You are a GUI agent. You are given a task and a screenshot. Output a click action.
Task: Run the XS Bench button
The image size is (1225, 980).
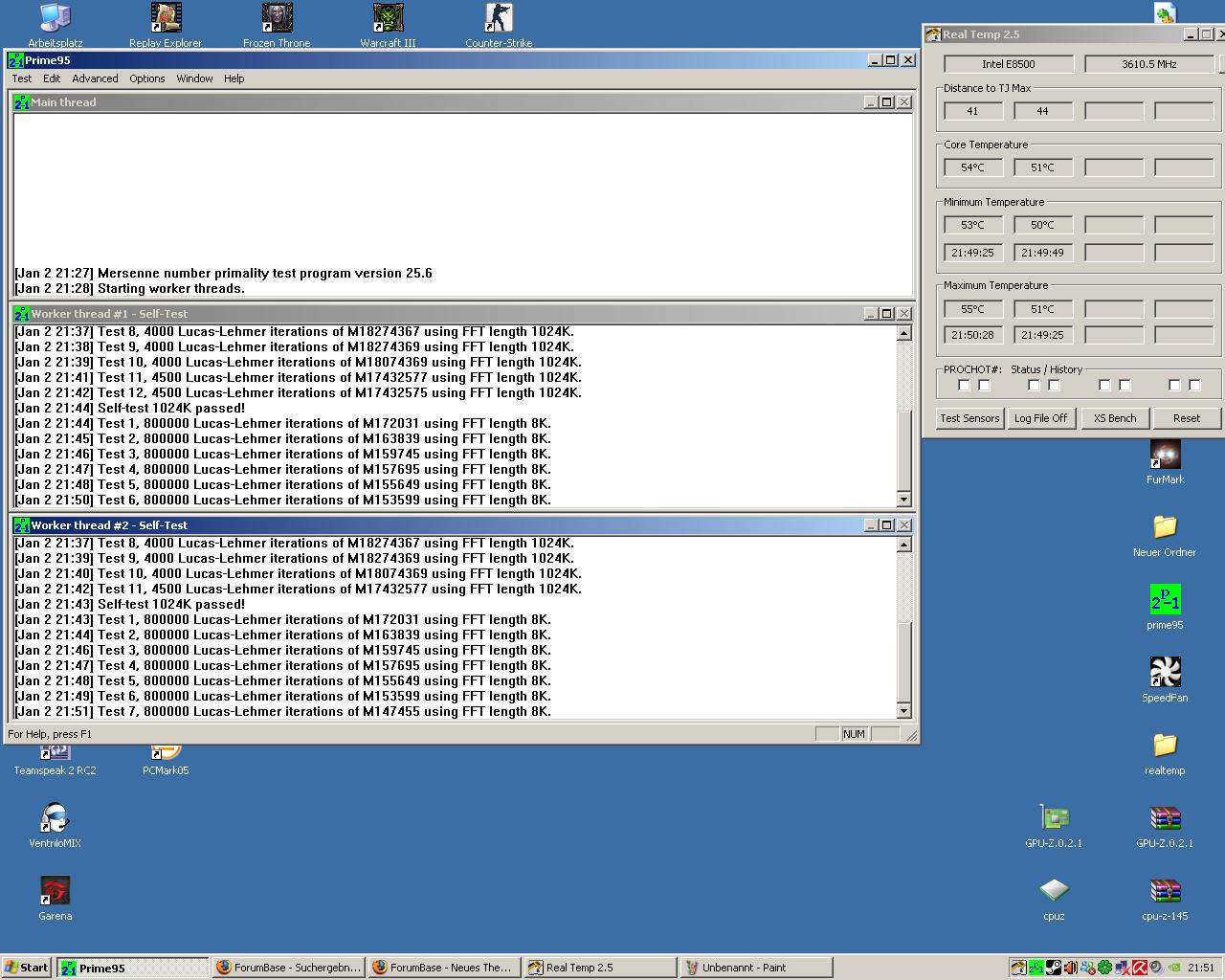pyautogui.click(x=1115, y=418)
